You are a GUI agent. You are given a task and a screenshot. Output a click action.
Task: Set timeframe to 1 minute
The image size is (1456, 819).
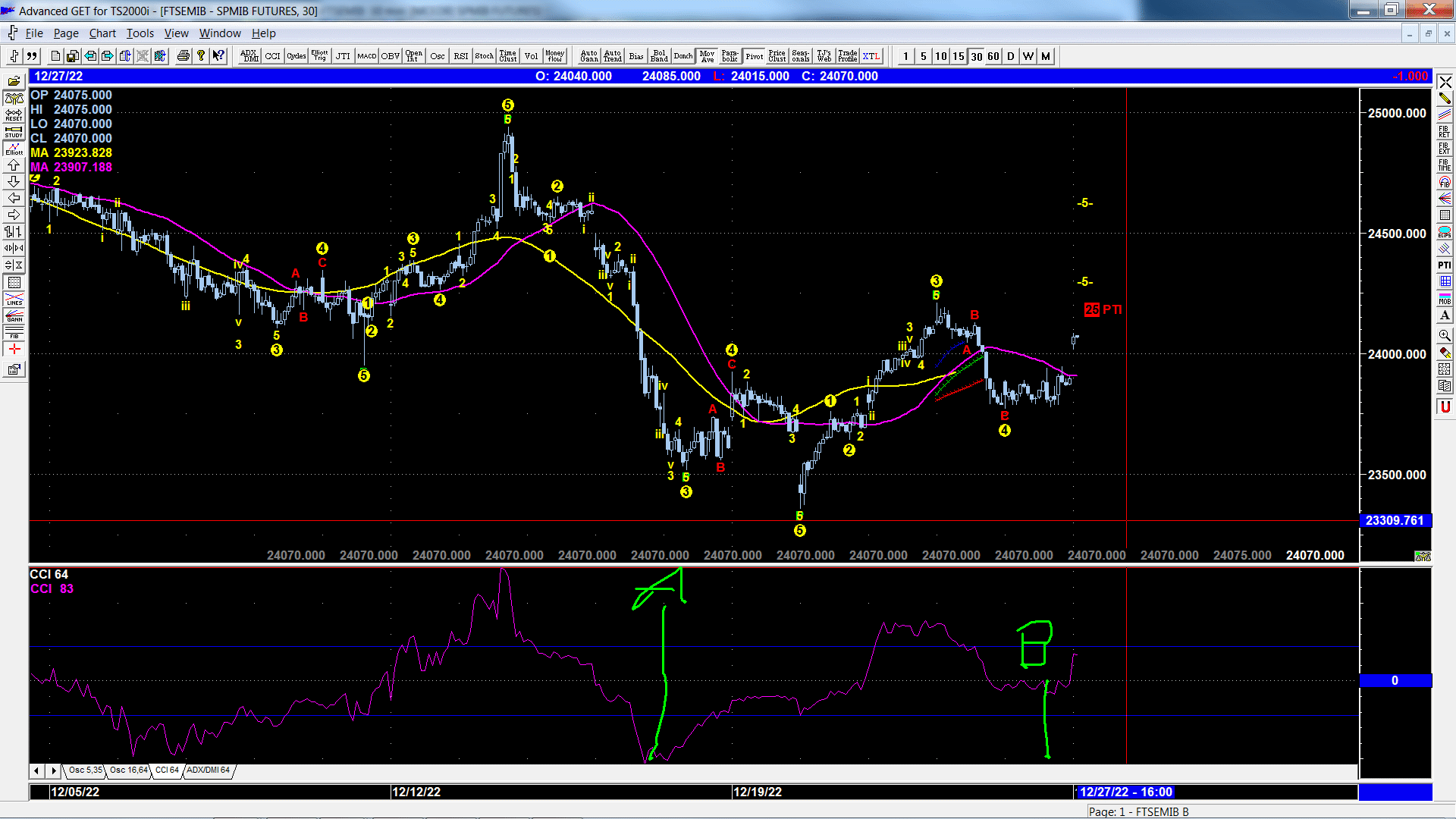(x=905, y=56)
